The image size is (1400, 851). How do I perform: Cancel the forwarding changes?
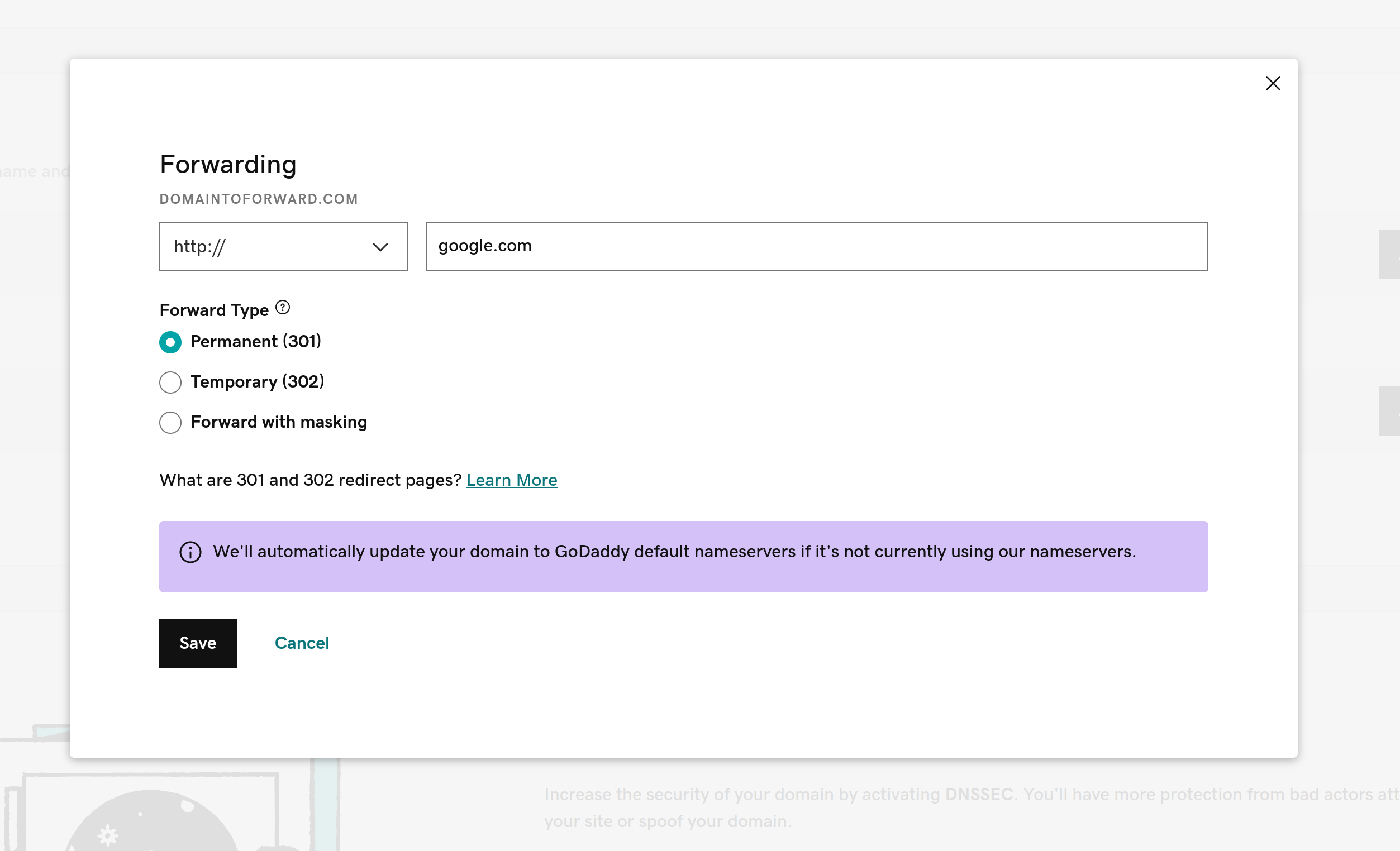[302, 643]
